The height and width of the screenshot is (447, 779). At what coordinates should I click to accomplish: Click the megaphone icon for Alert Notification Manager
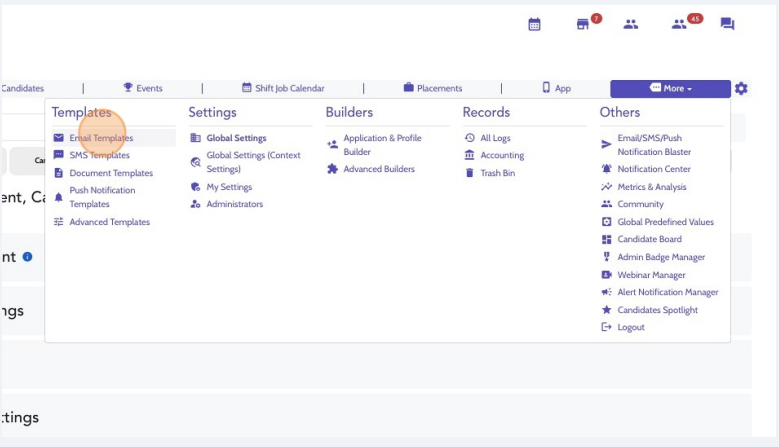(606, 292)
